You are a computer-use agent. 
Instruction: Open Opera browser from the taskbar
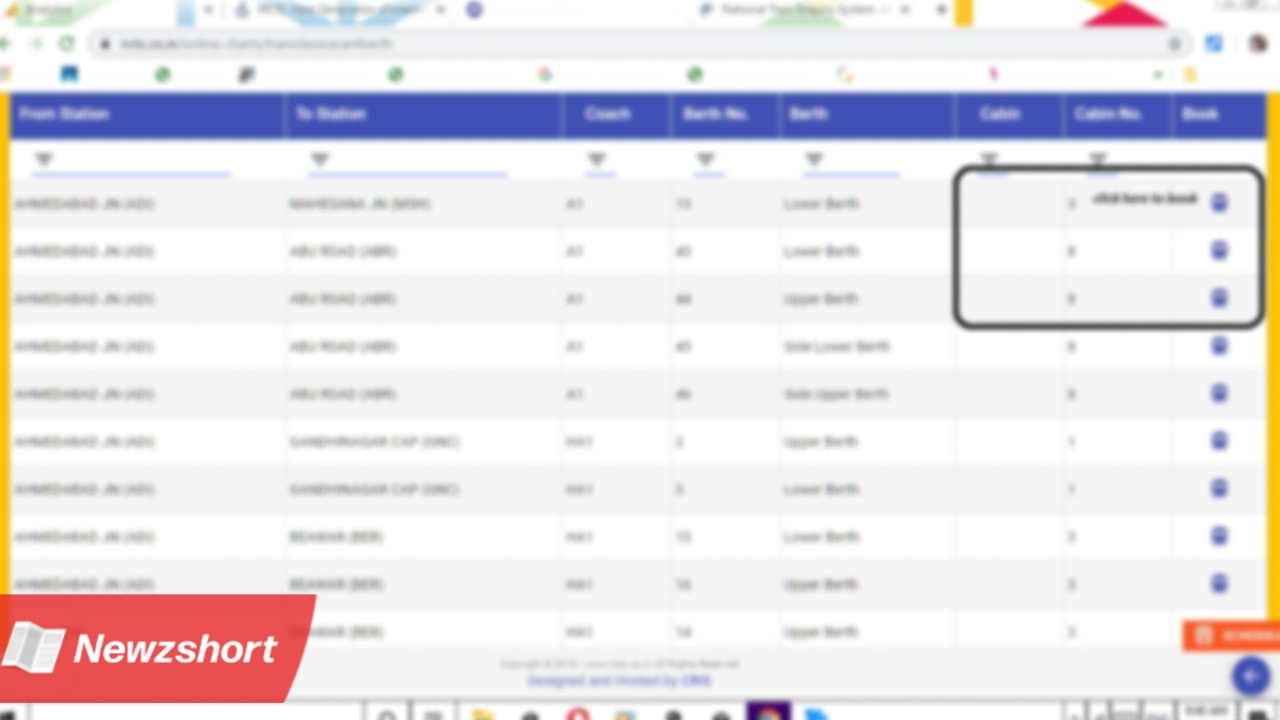coord(578,714)
